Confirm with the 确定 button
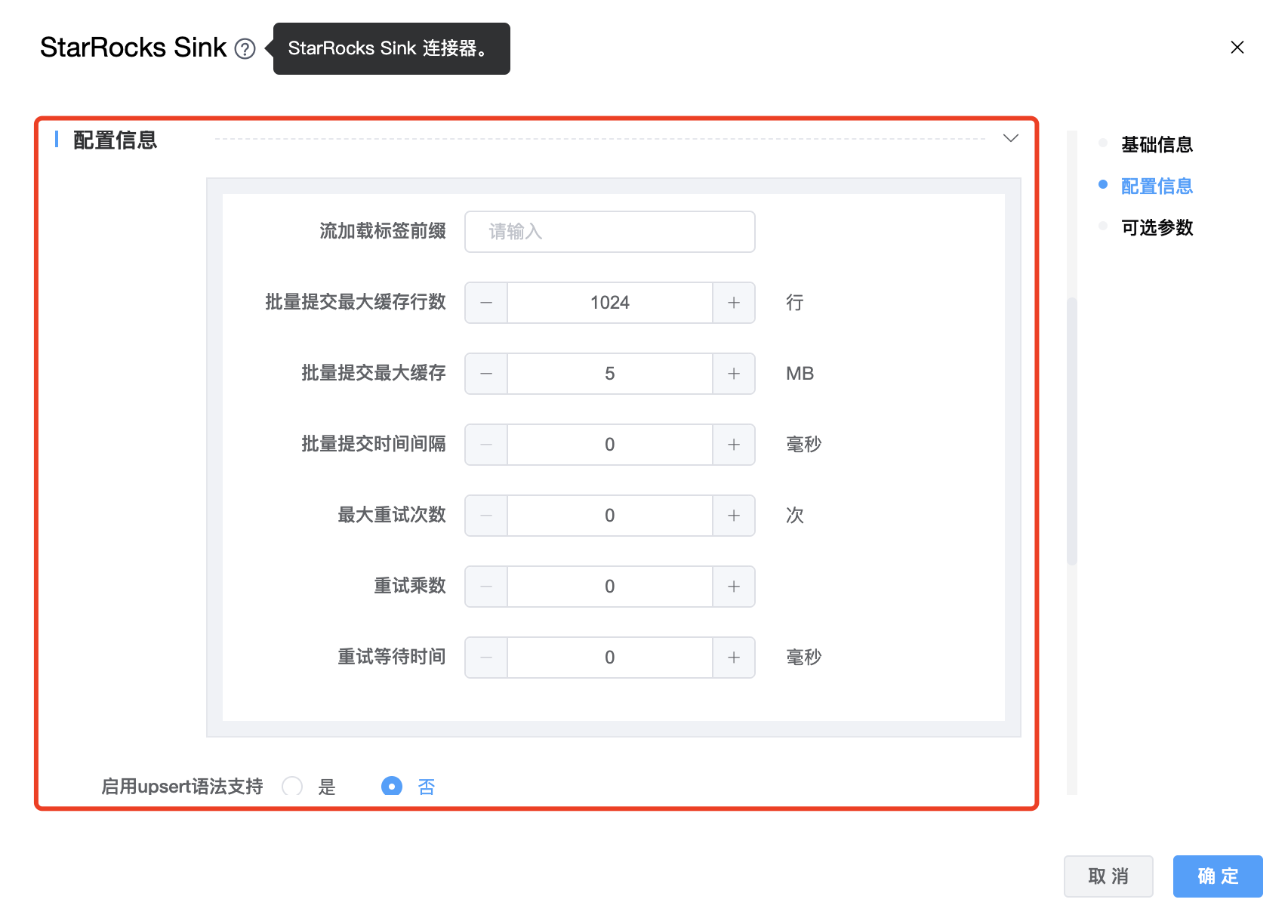 [x=1217, y=876]
